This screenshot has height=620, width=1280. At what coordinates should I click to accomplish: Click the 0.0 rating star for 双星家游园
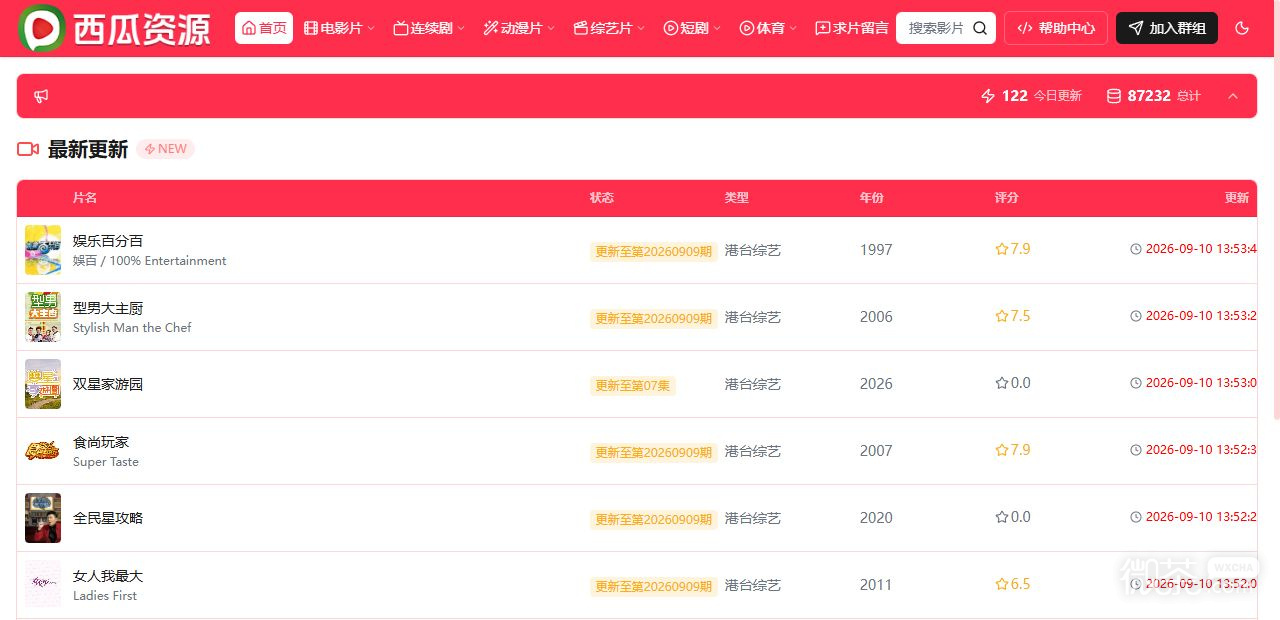[1002, 383]
